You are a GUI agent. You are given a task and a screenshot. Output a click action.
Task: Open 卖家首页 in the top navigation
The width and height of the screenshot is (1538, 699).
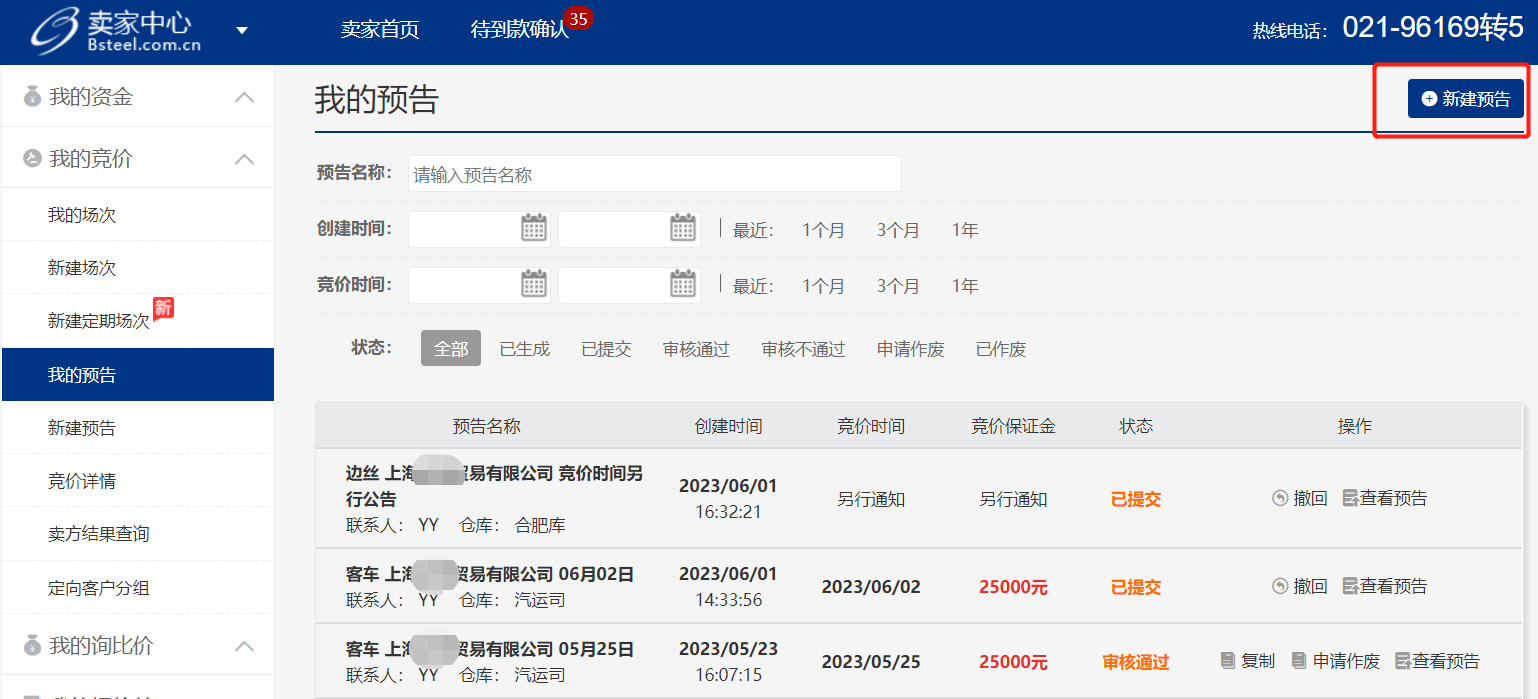coord(380,30)
